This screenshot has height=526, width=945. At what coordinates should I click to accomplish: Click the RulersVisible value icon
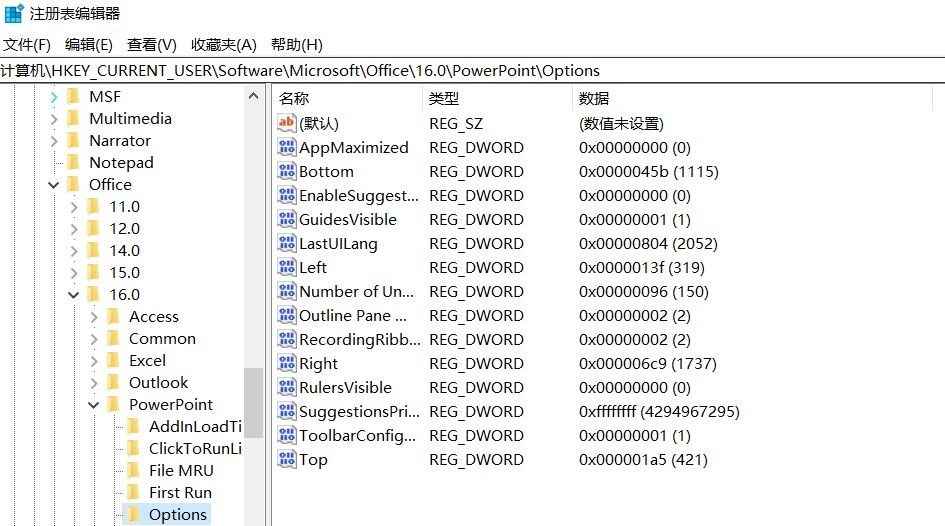click(x=286, y=387)
